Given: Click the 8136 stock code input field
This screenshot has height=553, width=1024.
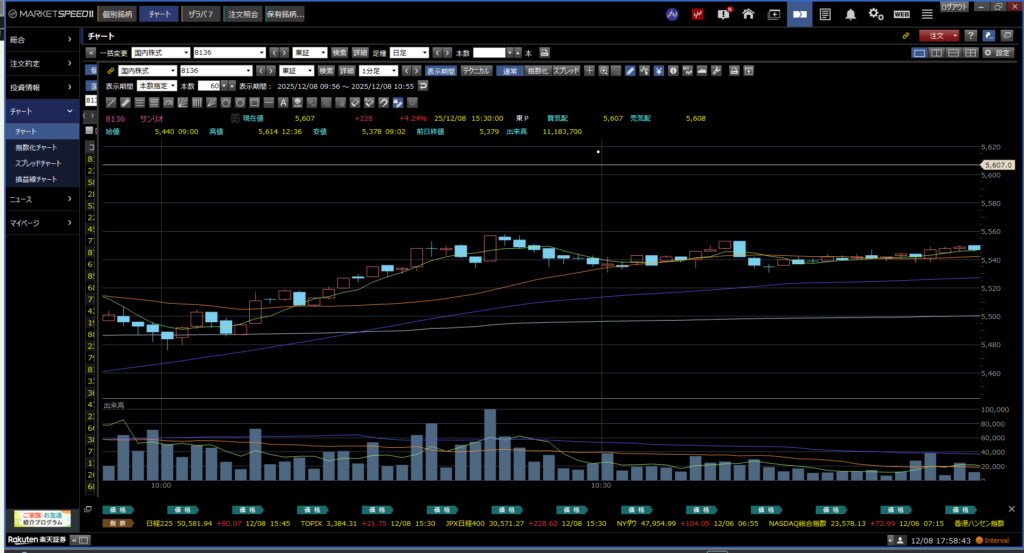Looking at the screenshot, I should click(x=215, y=71).
